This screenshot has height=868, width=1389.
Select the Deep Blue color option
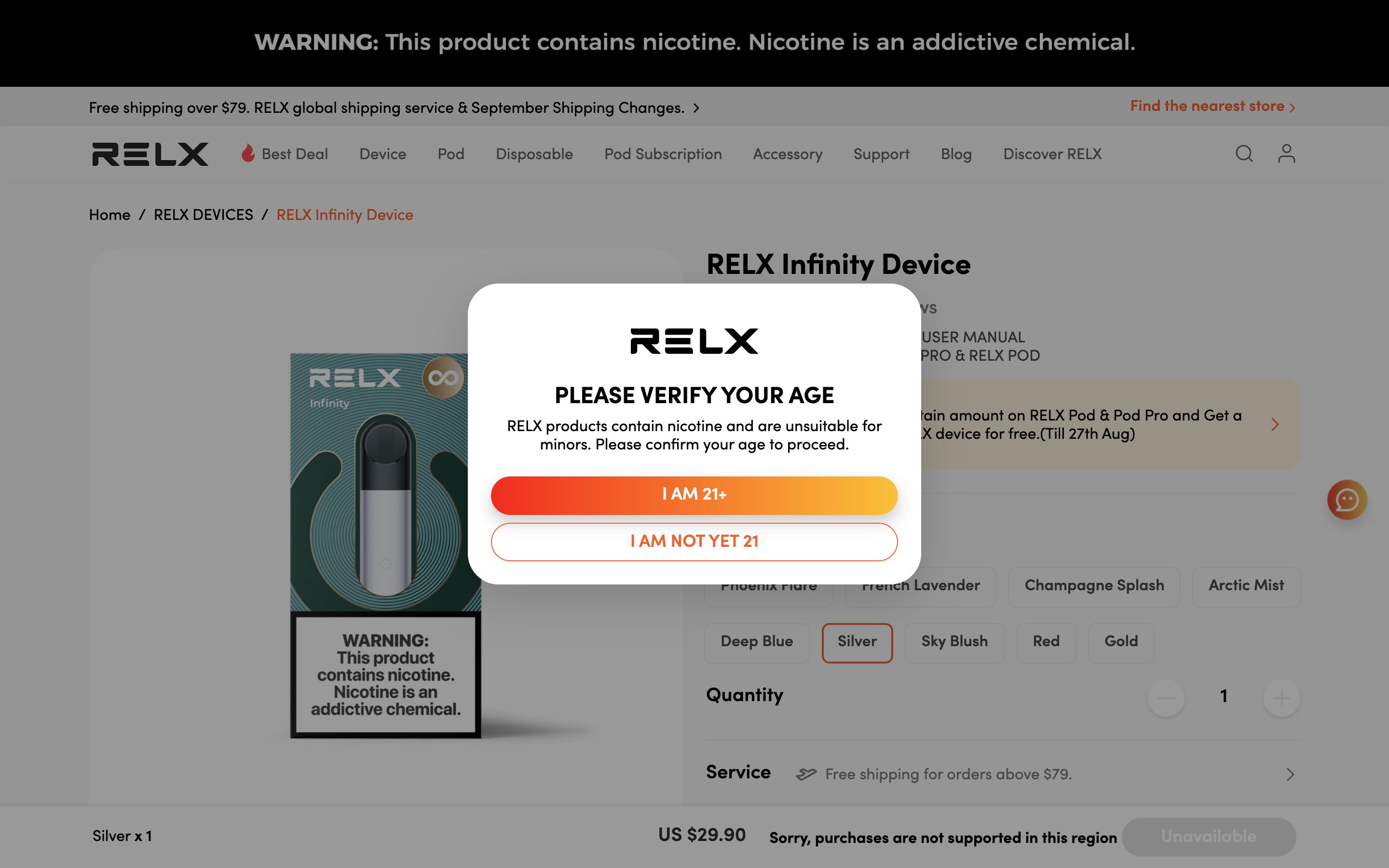pos(757,642)
